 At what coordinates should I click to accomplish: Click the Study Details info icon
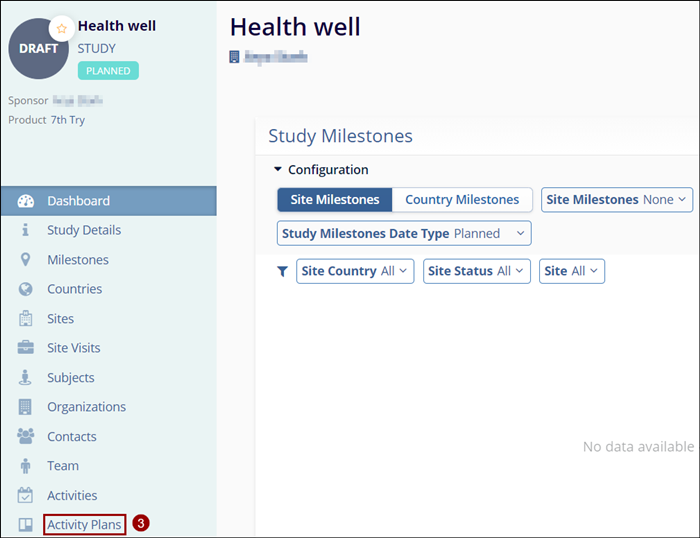(26, 230)
